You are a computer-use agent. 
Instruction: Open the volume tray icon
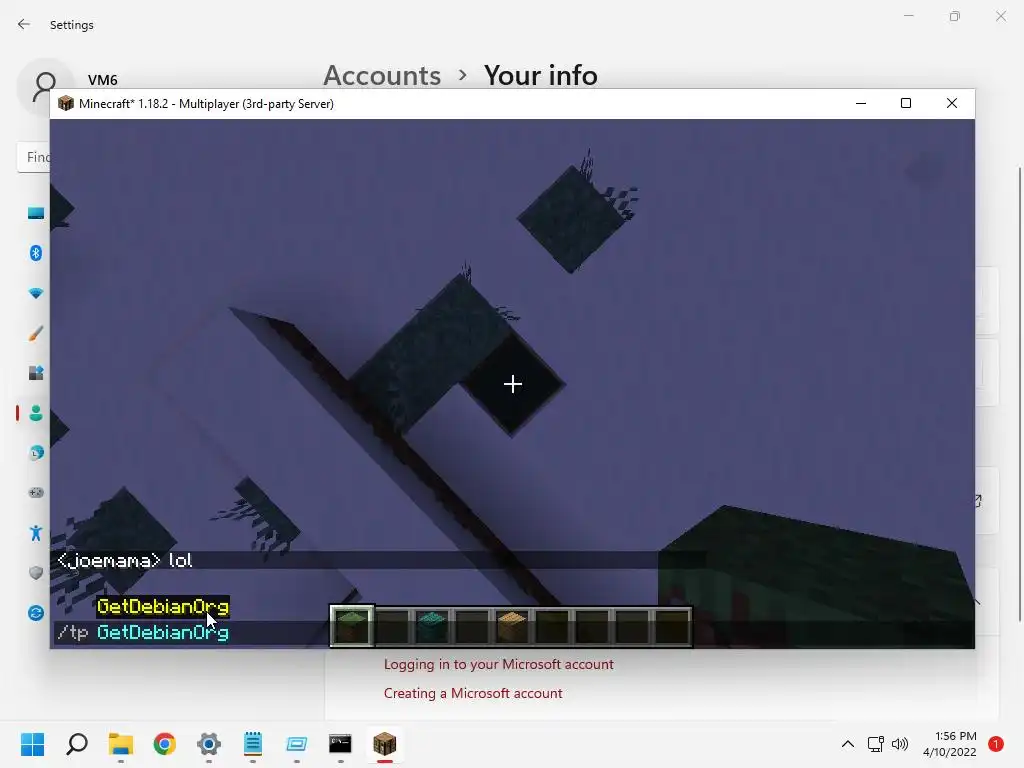point(900,744)
